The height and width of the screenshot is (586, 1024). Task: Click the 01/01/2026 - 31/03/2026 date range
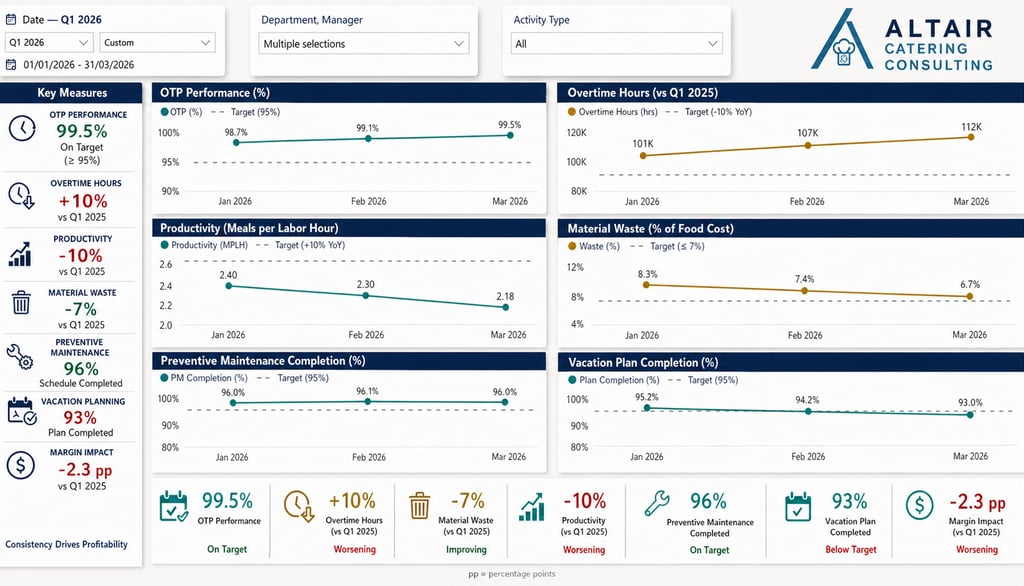pyautogui.click(x=78, y=65)
